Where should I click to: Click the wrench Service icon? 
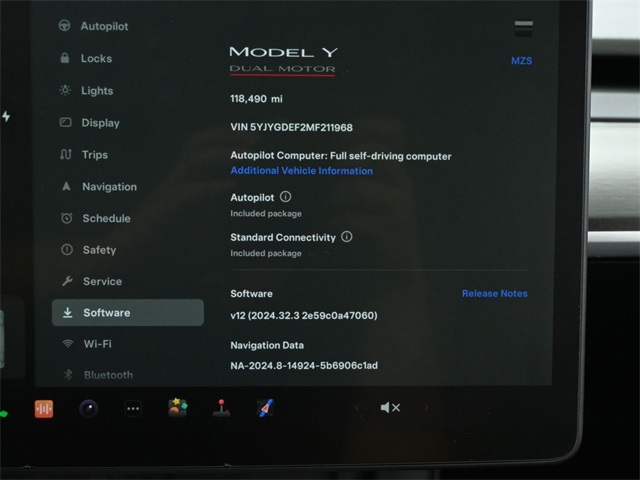[x=67, y=281]
